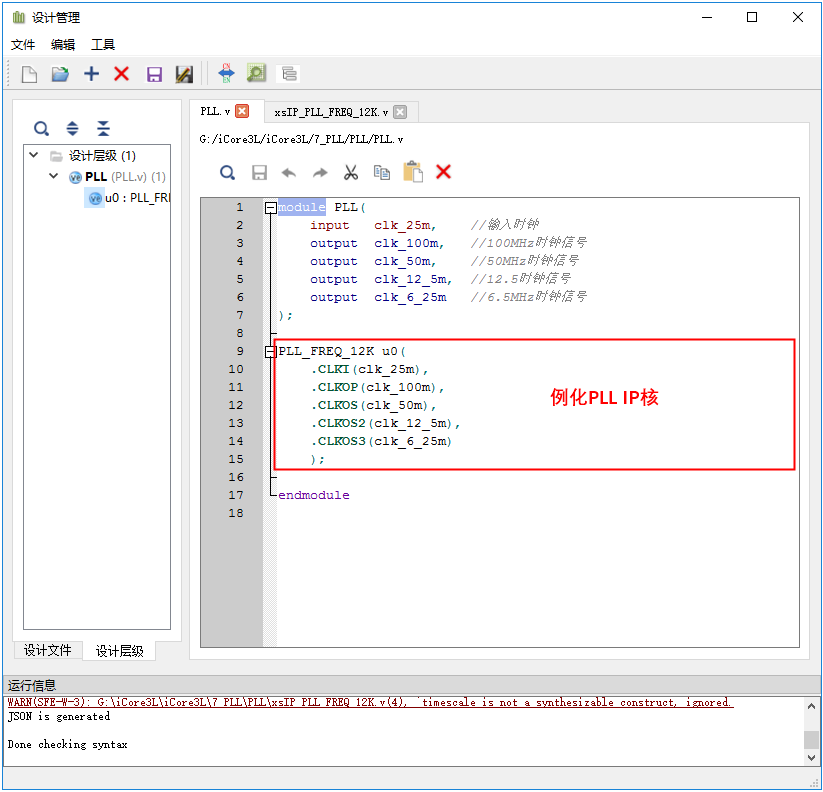823x792 pixels.
Task: Click the paste clipboard icon in editor
Action: click(x=412, y=172)
